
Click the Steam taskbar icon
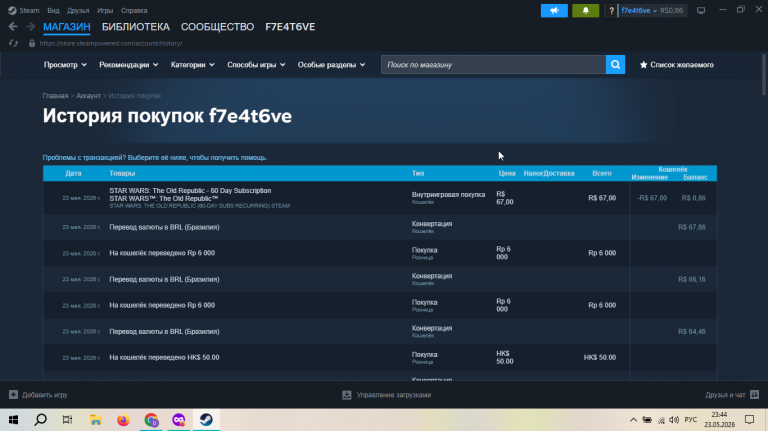[x=206, y=420]
